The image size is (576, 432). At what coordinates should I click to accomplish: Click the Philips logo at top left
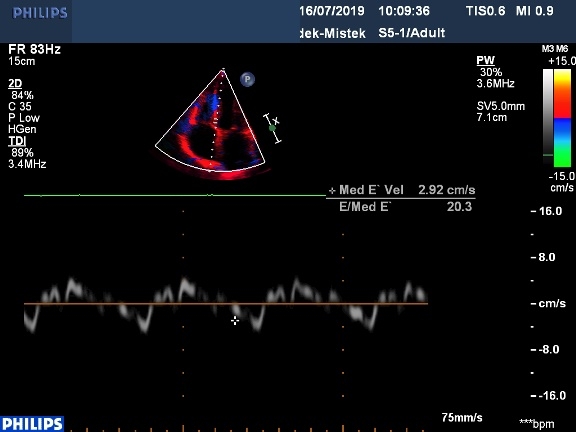coord(40,13)
